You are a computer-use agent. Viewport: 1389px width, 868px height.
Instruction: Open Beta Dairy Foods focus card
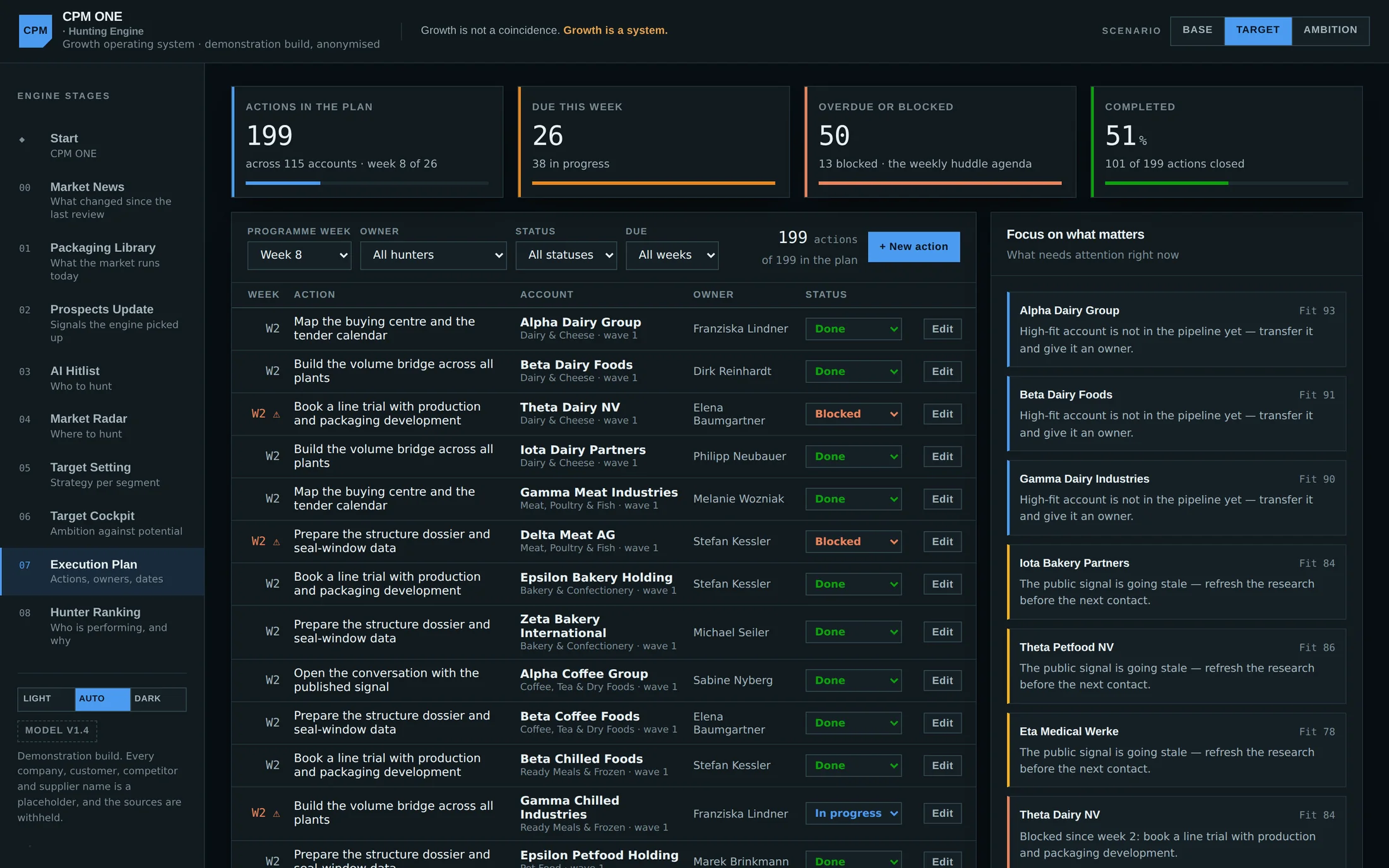click(1176, 413)
